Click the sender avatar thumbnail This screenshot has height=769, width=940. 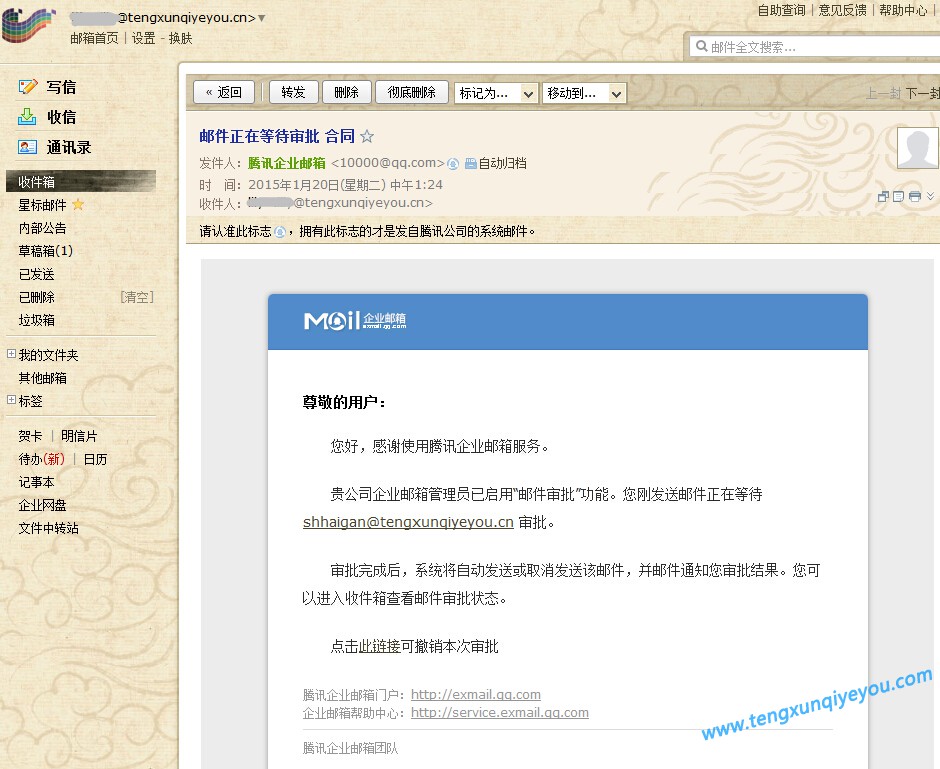[x=918, y=148]
